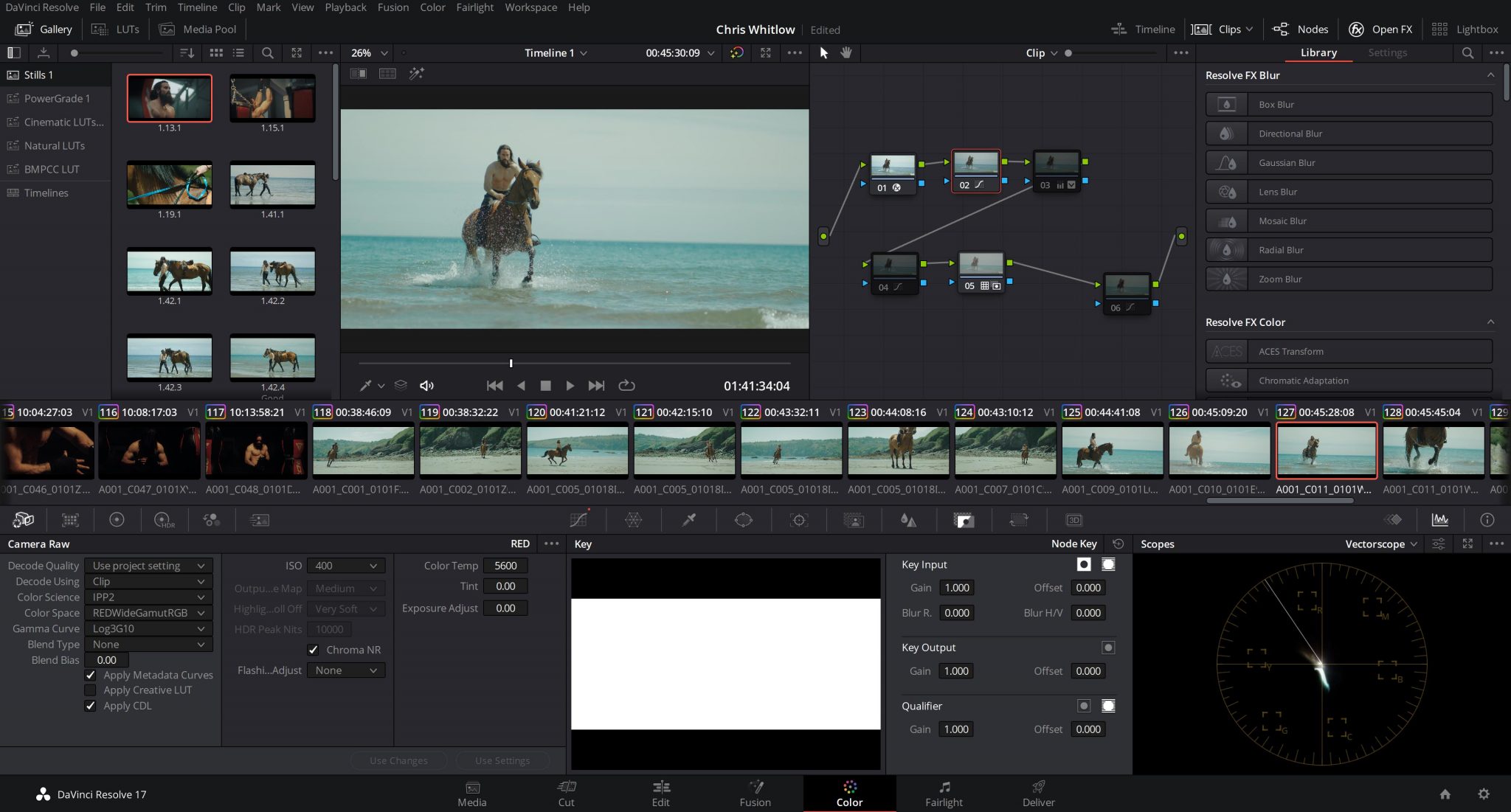Click the Use Changes button

[x=398, y=760]
